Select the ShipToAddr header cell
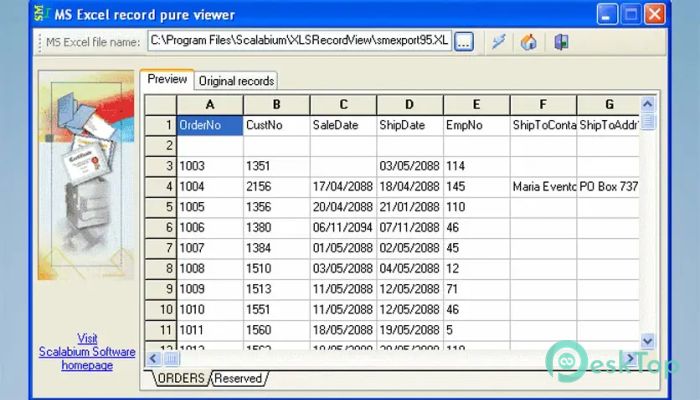This screenshot has height=400, width=700. (608, 125)
